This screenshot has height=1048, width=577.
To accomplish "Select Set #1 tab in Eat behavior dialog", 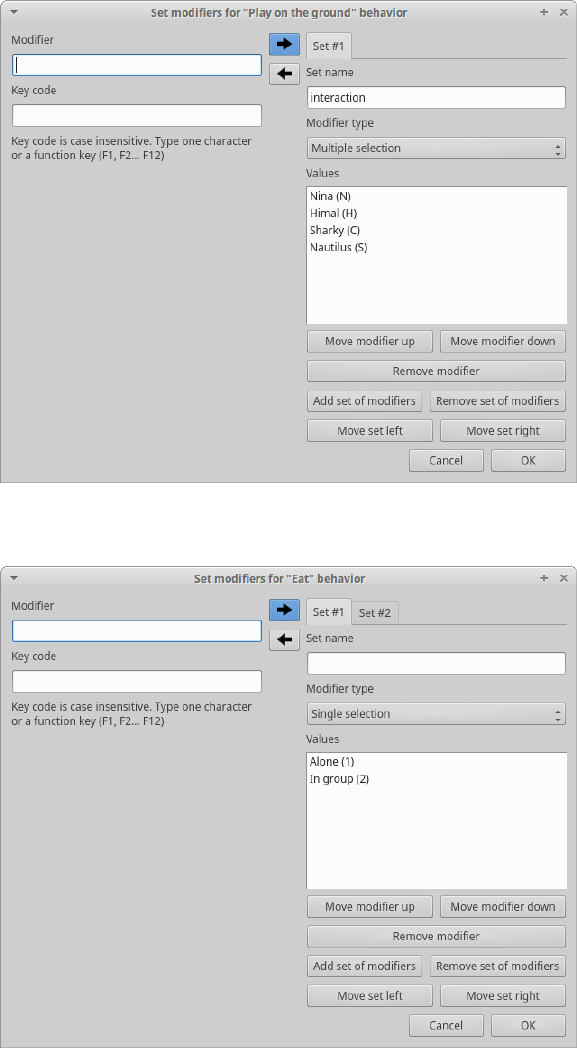I will point(328,612).
